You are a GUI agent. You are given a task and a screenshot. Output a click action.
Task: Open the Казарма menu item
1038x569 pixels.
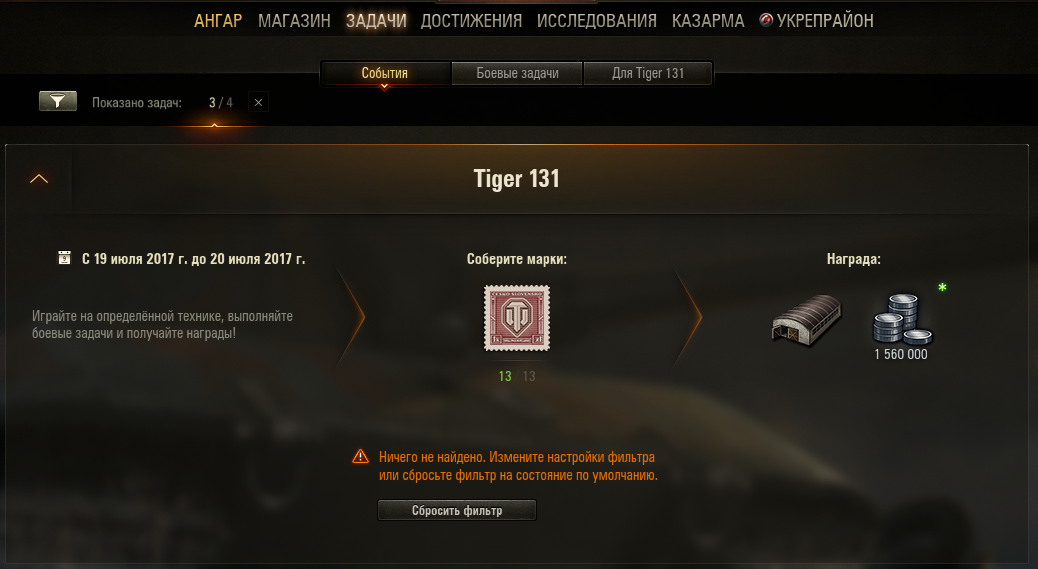tap(708, 21)
